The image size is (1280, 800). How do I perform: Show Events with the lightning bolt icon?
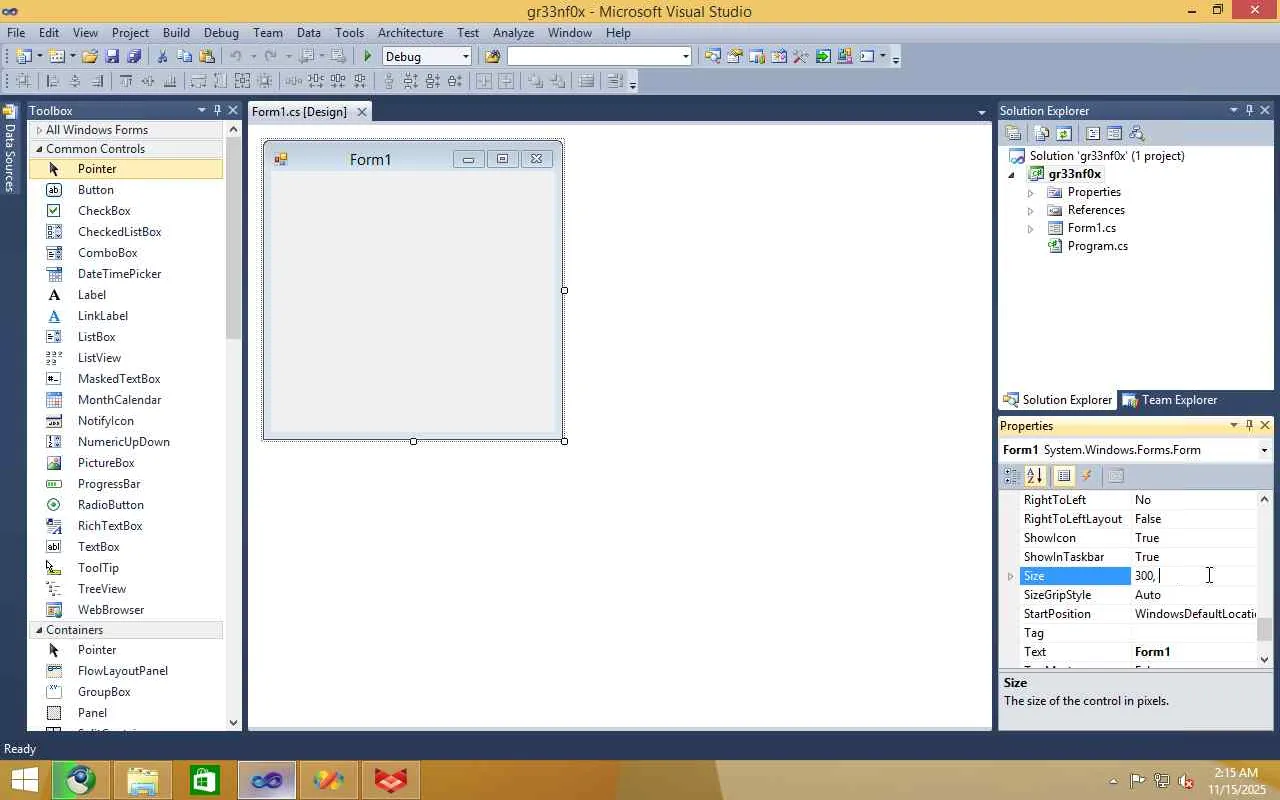coord(1087,476)
